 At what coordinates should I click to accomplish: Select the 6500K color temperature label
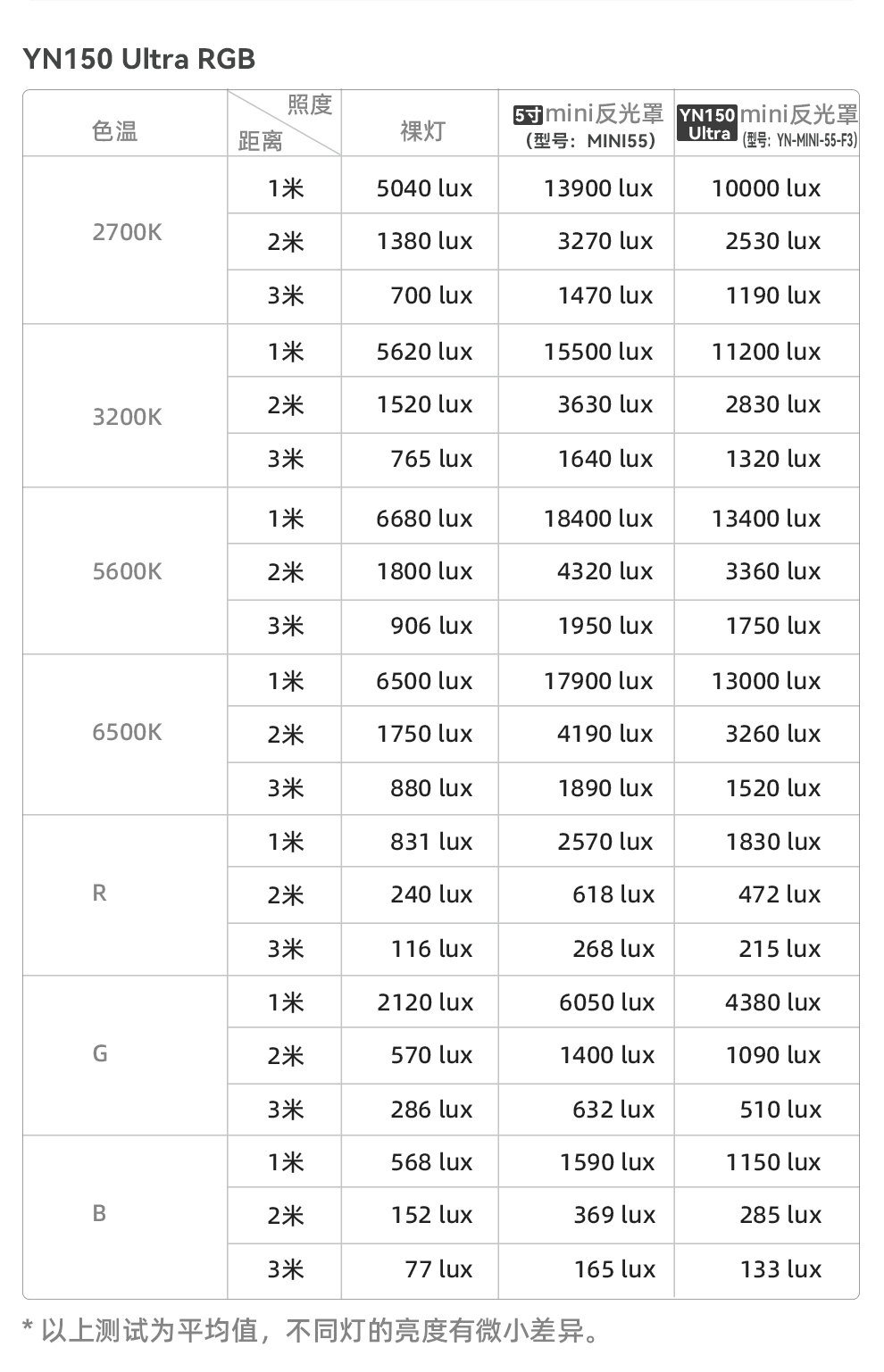[127, 732]
